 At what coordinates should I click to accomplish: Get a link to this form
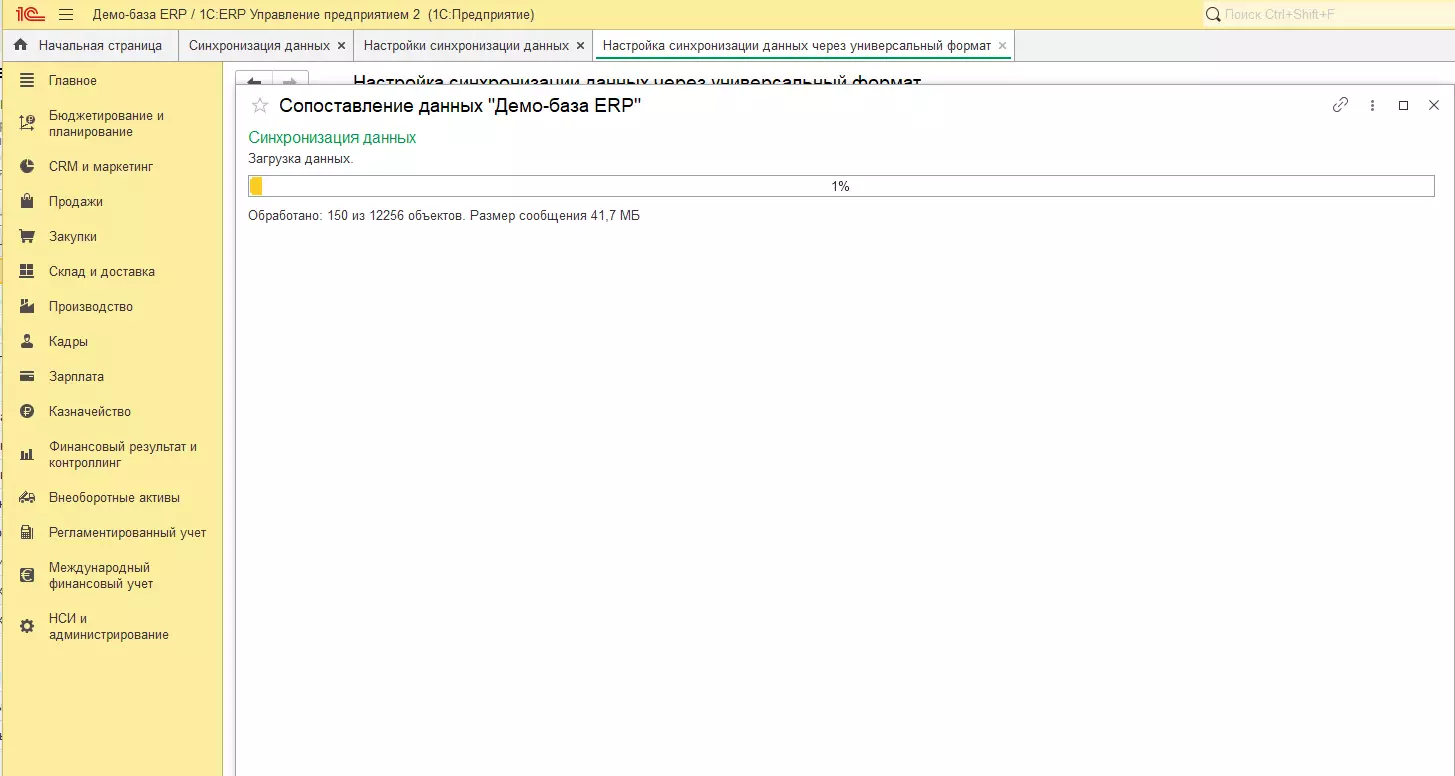[x=1341, y=105]
